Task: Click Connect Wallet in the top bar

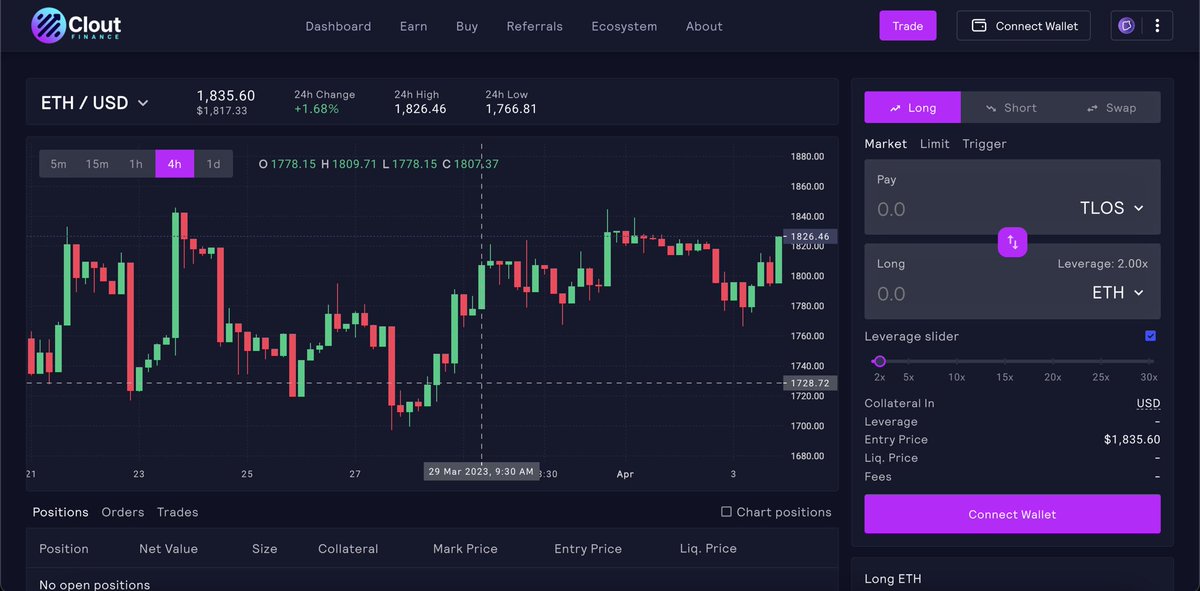Action: coord(1023,26)
